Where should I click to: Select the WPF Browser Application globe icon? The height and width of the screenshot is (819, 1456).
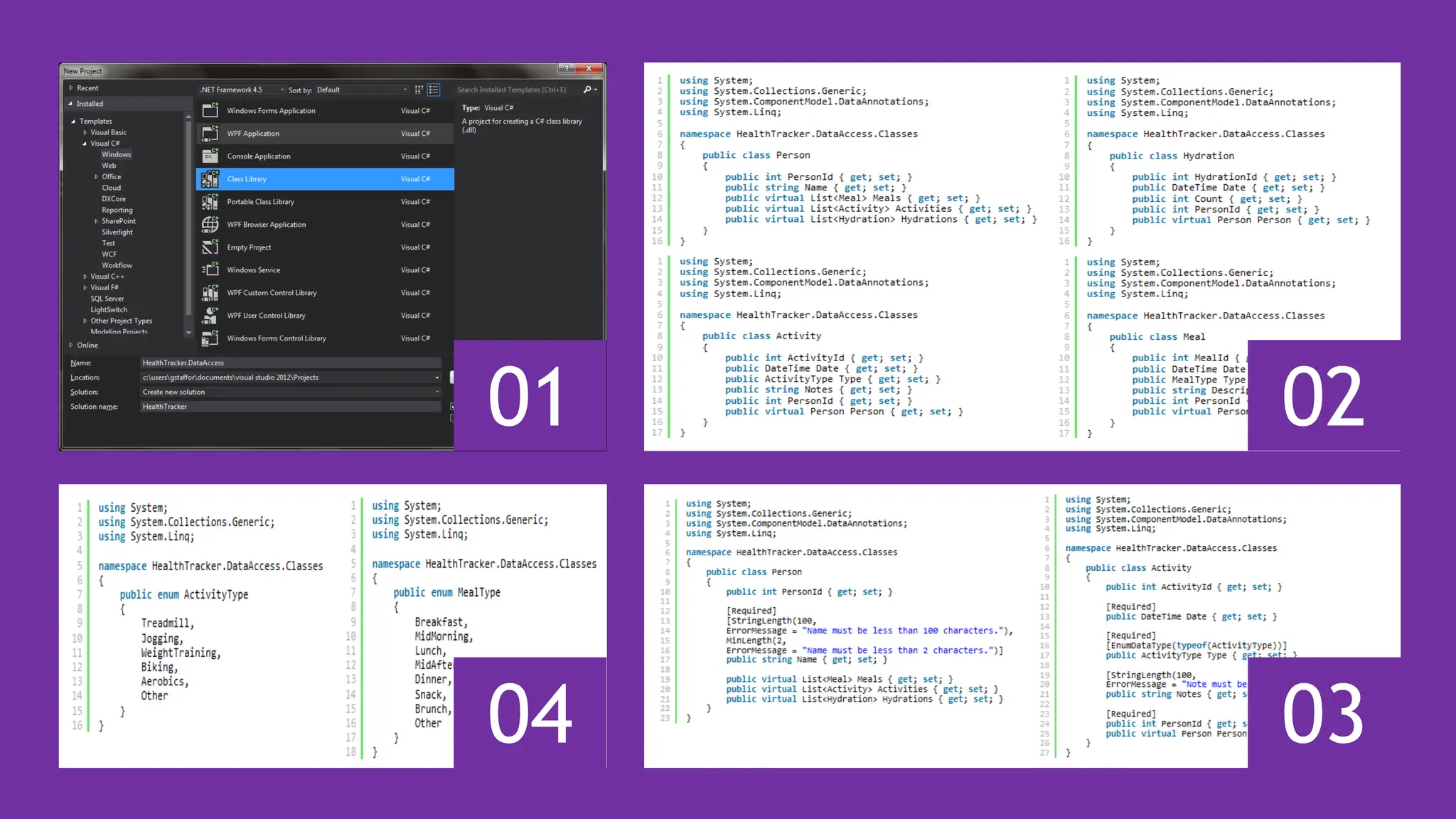click(x=210, y=225)
